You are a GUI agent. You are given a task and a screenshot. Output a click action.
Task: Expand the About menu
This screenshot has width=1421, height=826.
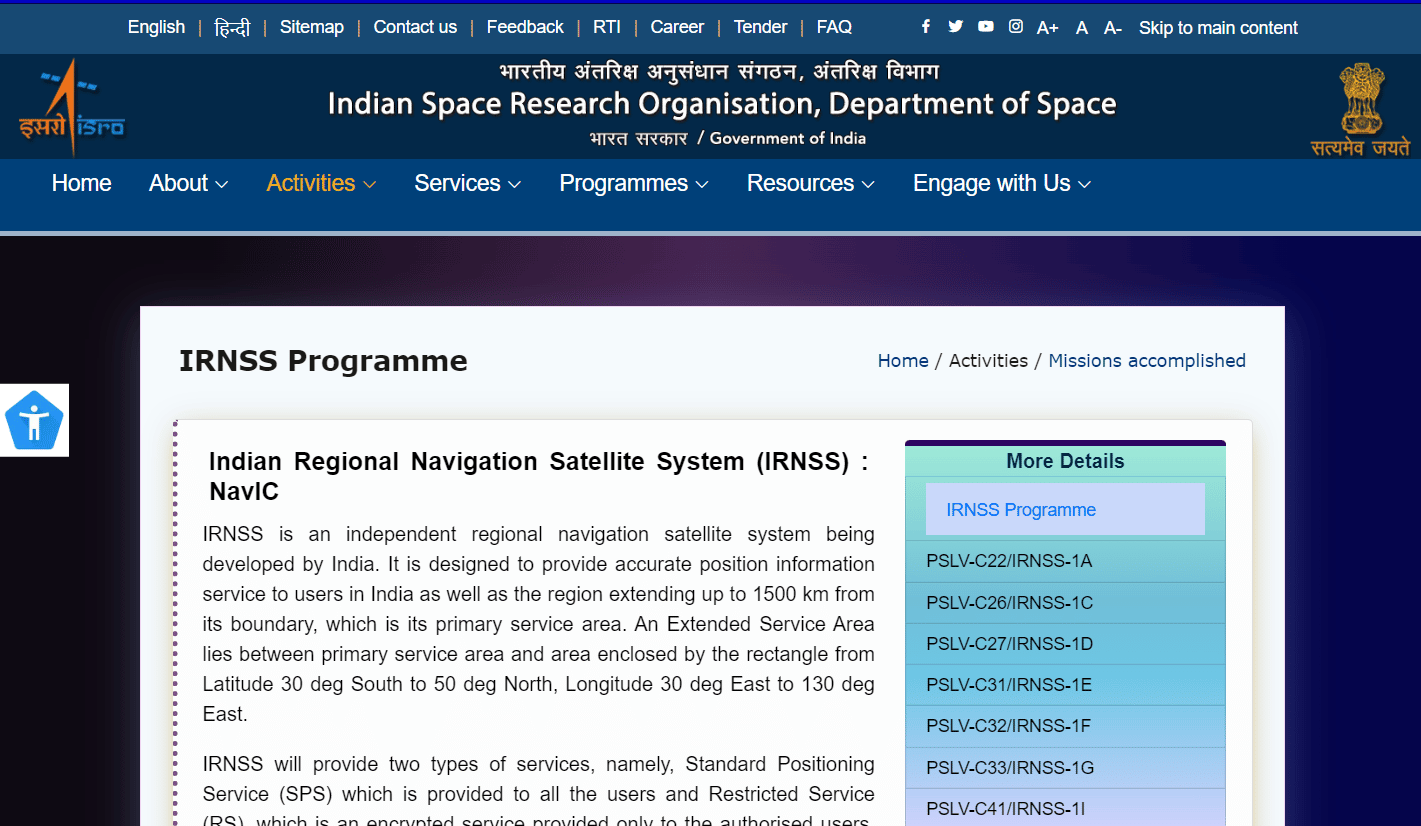pyautogui.click(x=189, y=184)
